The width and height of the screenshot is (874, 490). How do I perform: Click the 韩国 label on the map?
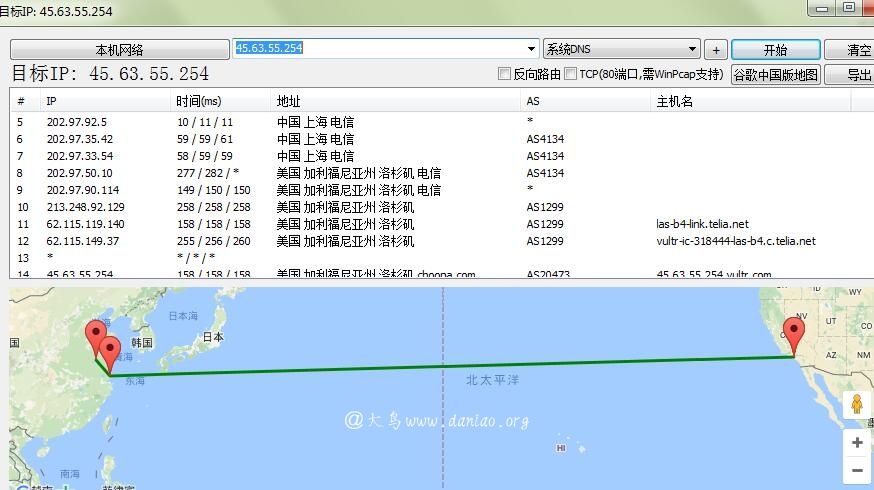pos(142,342)
